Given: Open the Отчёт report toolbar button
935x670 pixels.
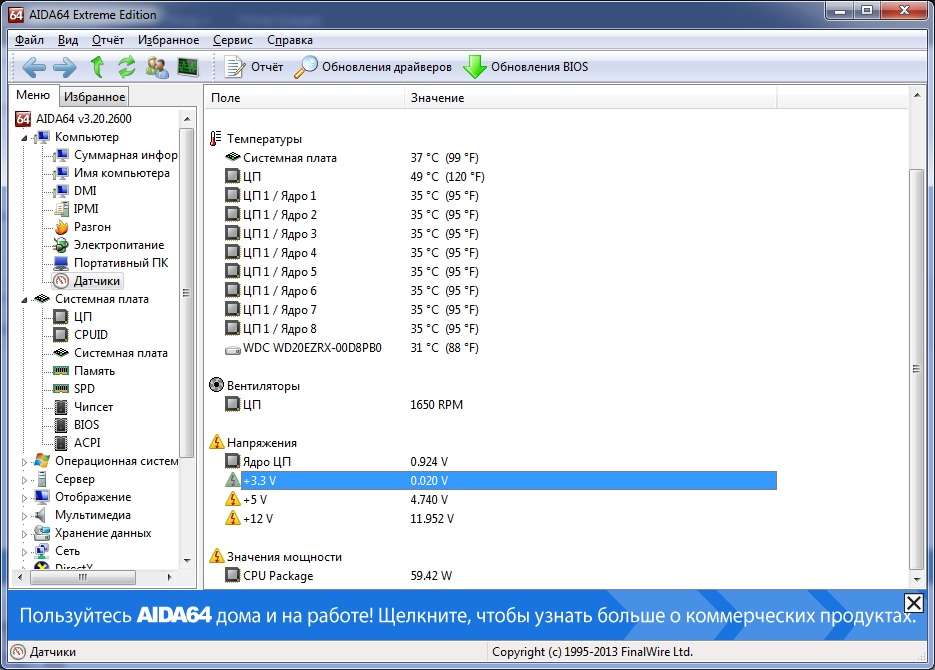Looking at the screenshot, I should (x=253, y=67).
